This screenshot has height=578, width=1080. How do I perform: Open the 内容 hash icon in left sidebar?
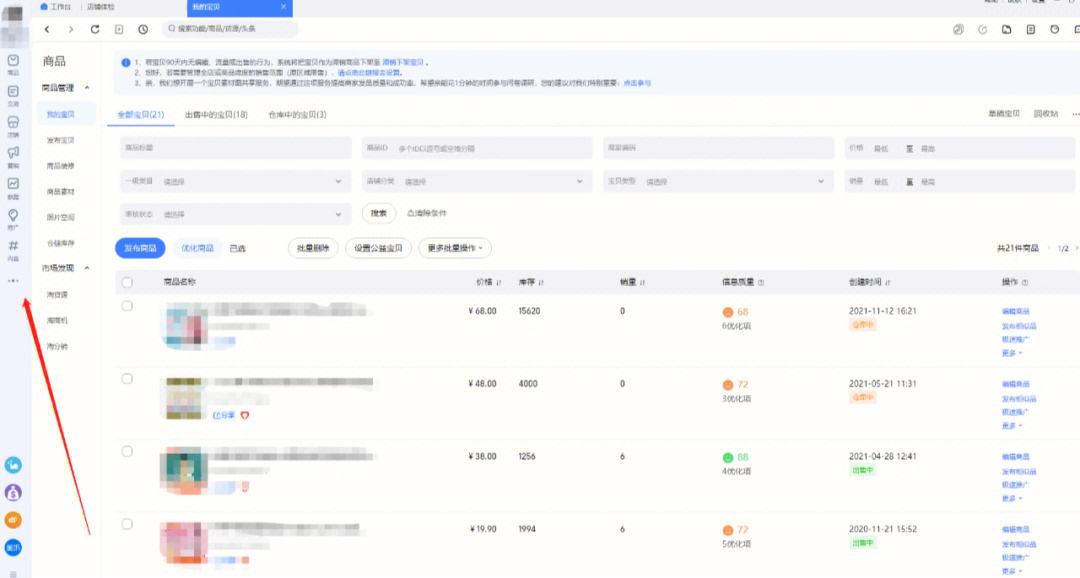click(x=13, y=247)
